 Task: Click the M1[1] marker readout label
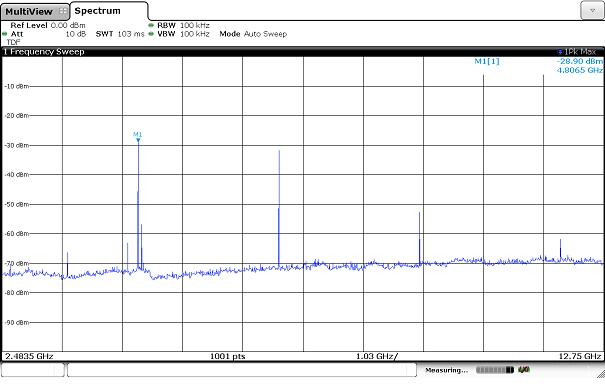click(487, 61)
